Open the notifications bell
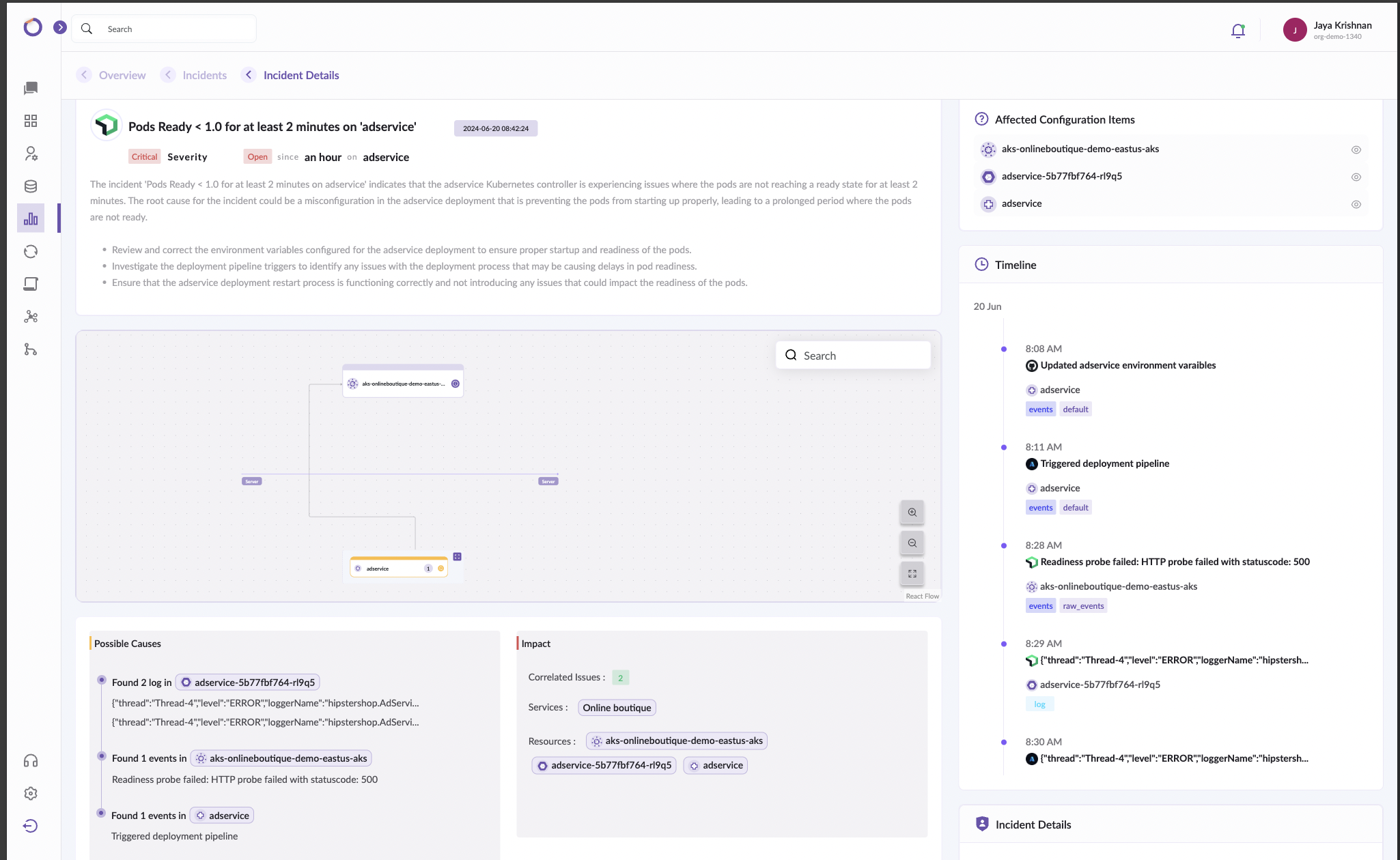1400x860 pixels. [1237, 31]
